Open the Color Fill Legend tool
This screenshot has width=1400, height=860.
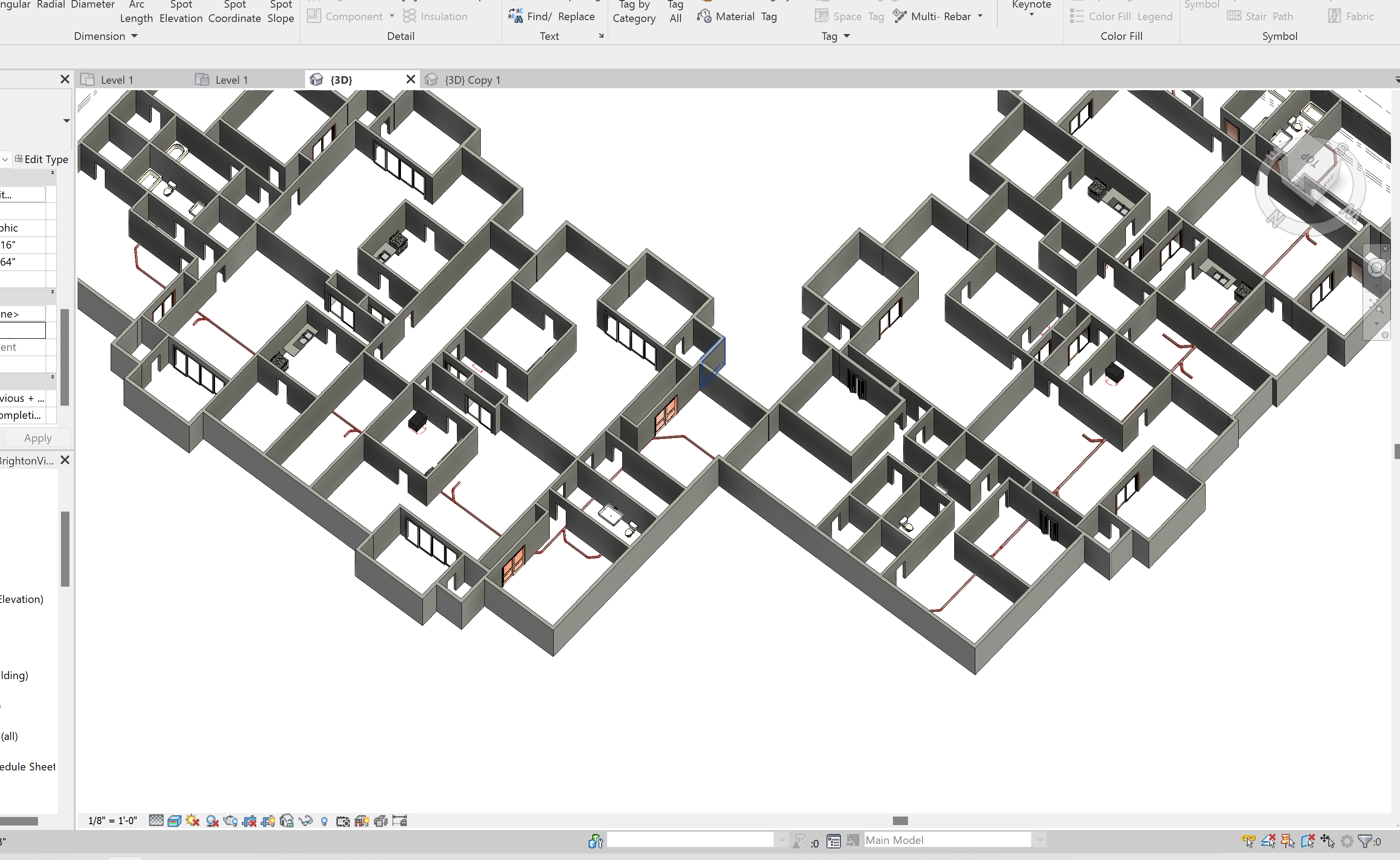point(1120,16)
